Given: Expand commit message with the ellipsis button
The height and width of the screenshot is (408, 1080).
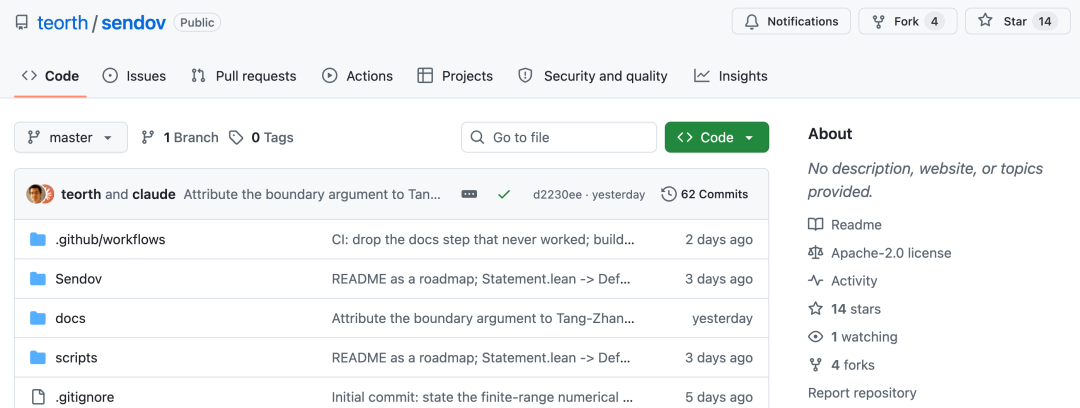Looking at the screenshot, I should pyautogui.click(x=469, y=194).
